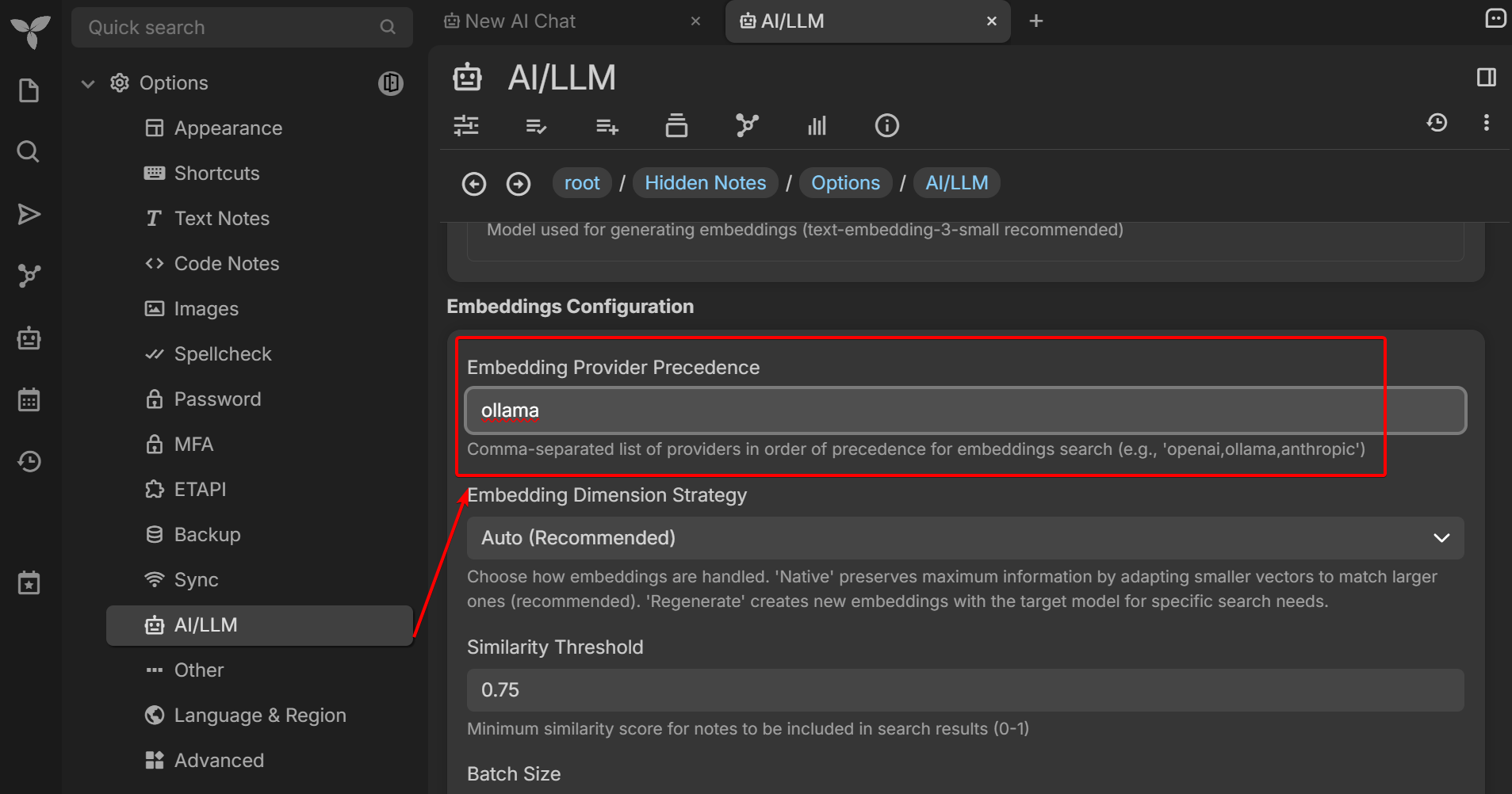
Task: Show Note Map in ribbon toolbar
Action: [746, 125]
